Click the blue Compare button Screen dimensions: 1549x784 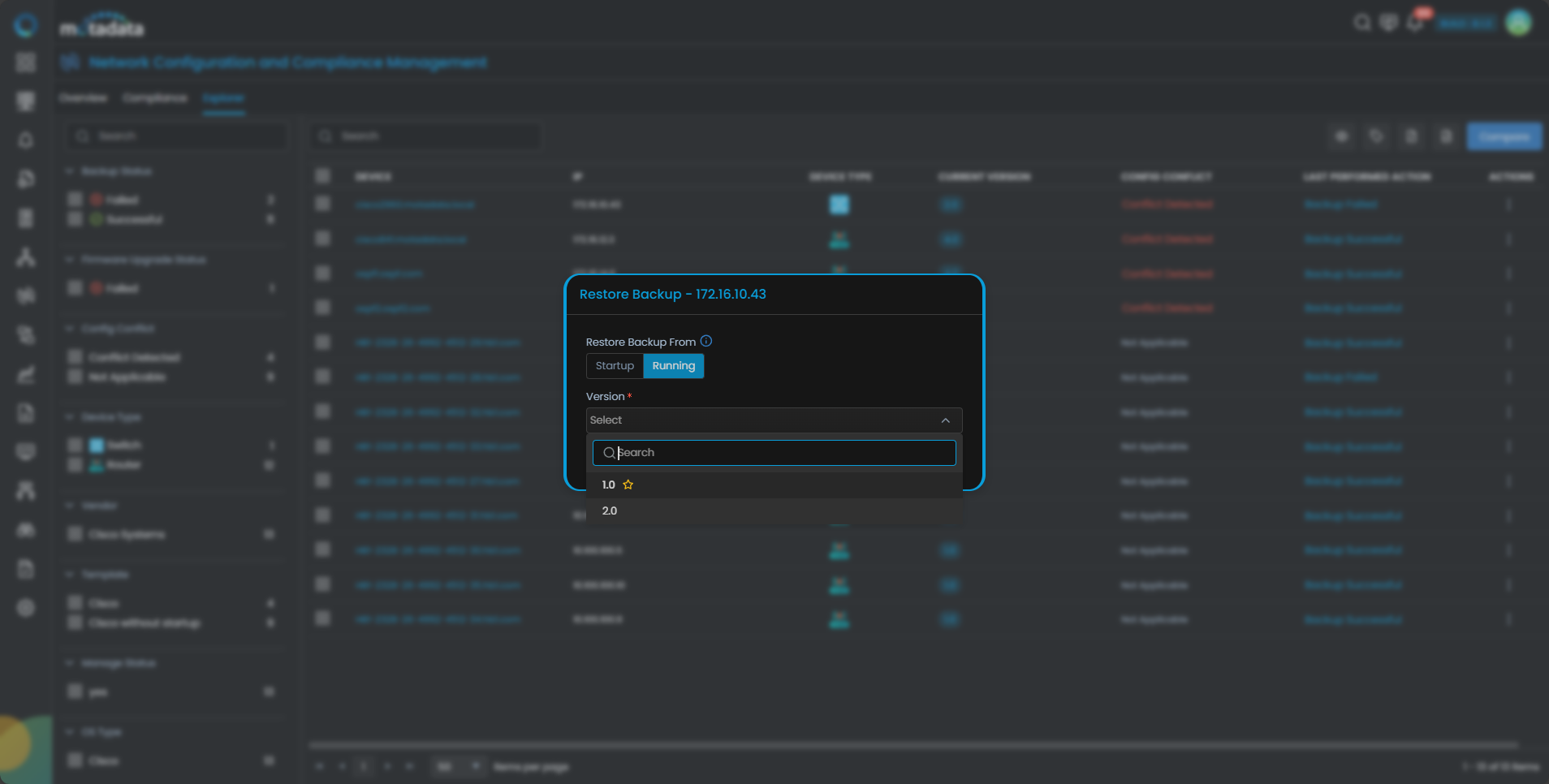coord(1504,136)
